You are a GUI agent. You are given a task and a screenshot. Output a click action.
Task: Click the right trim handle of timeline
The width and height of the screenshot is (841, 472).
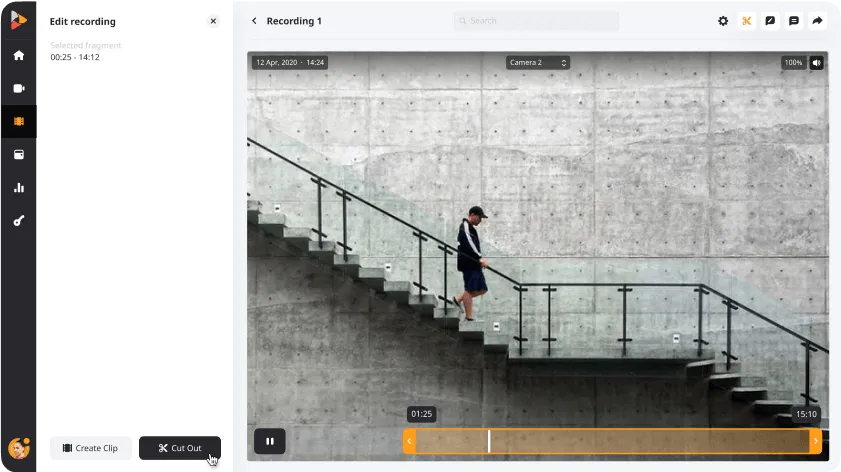816,441
